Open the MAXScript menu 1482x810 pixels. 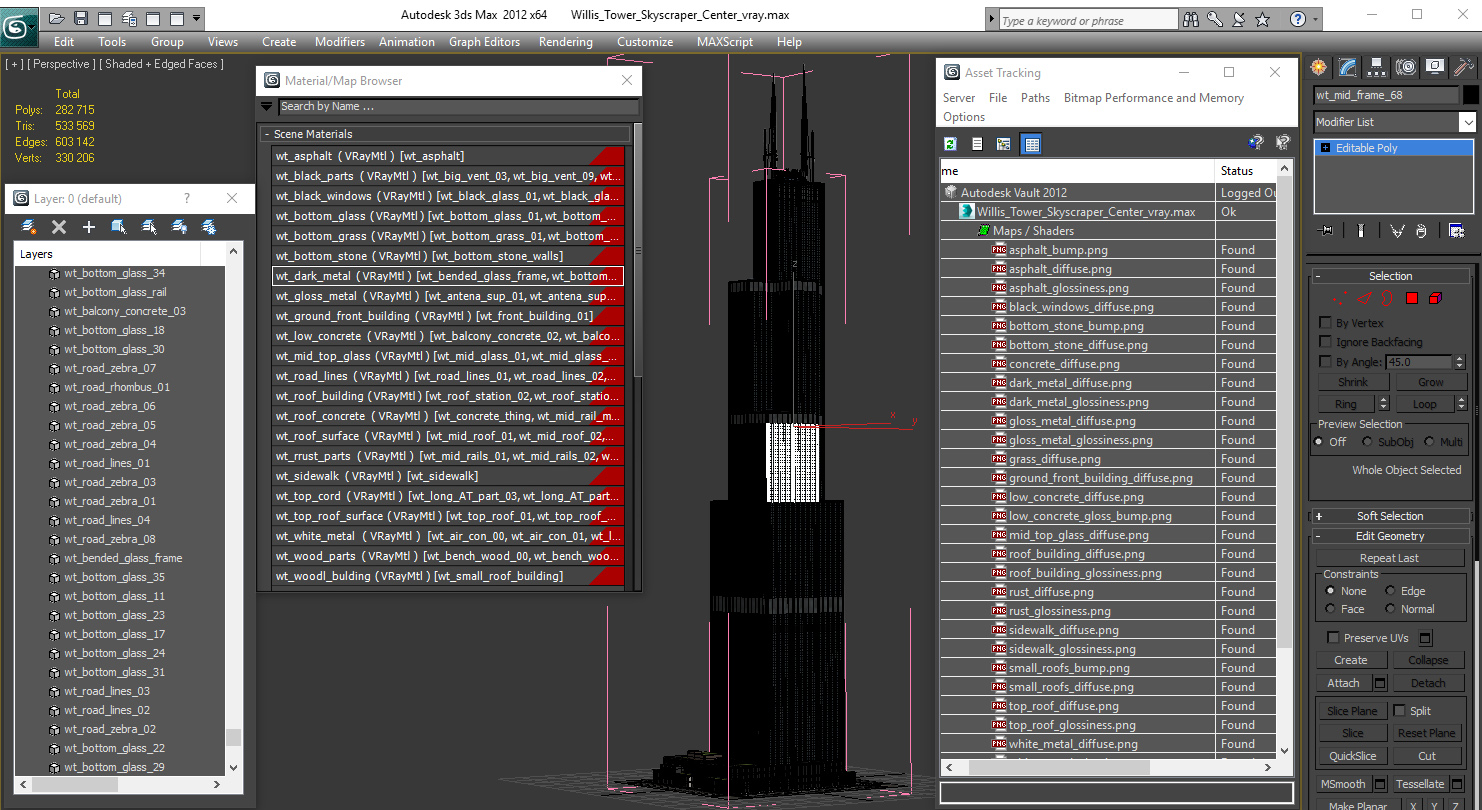tap(725, 42)
